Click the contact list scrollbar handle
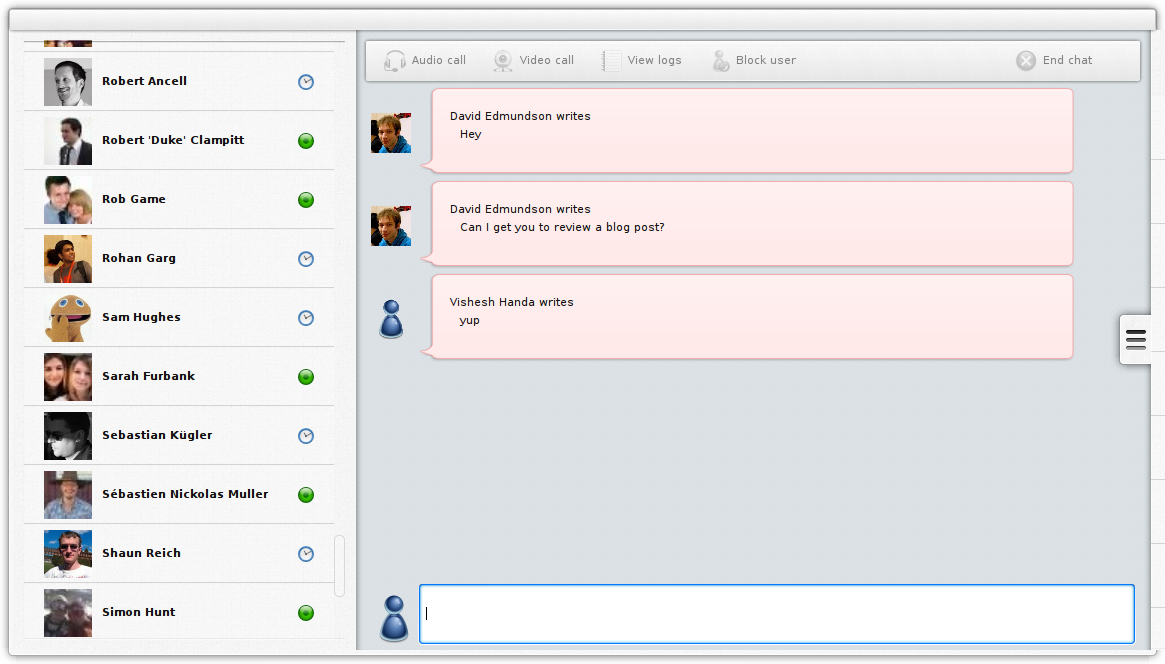 (340, 566)
